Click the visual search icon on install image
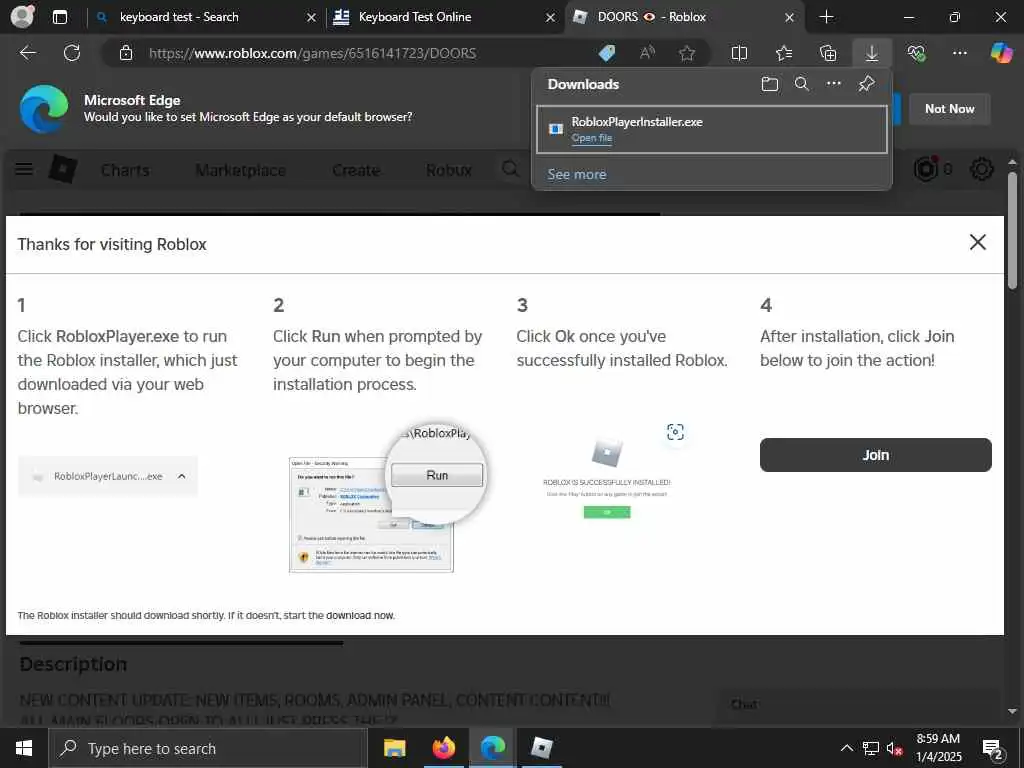Screen dimensions: 1024x768 coord(675,432)
